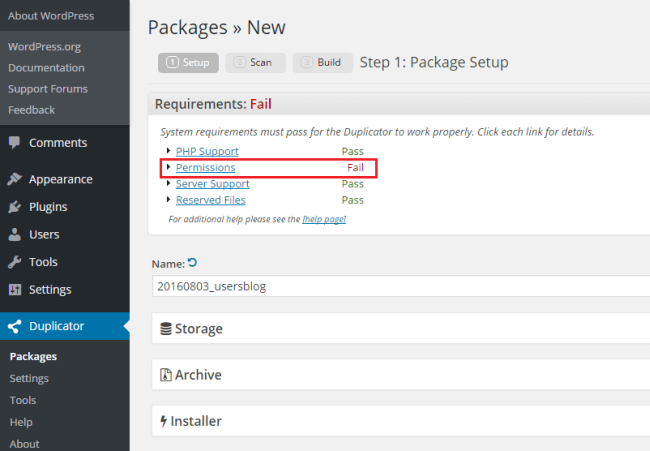The width and height of the screenshot is (650, 451).
Task: Open Duplicator Settings submenu item
Action: [29, 378]
